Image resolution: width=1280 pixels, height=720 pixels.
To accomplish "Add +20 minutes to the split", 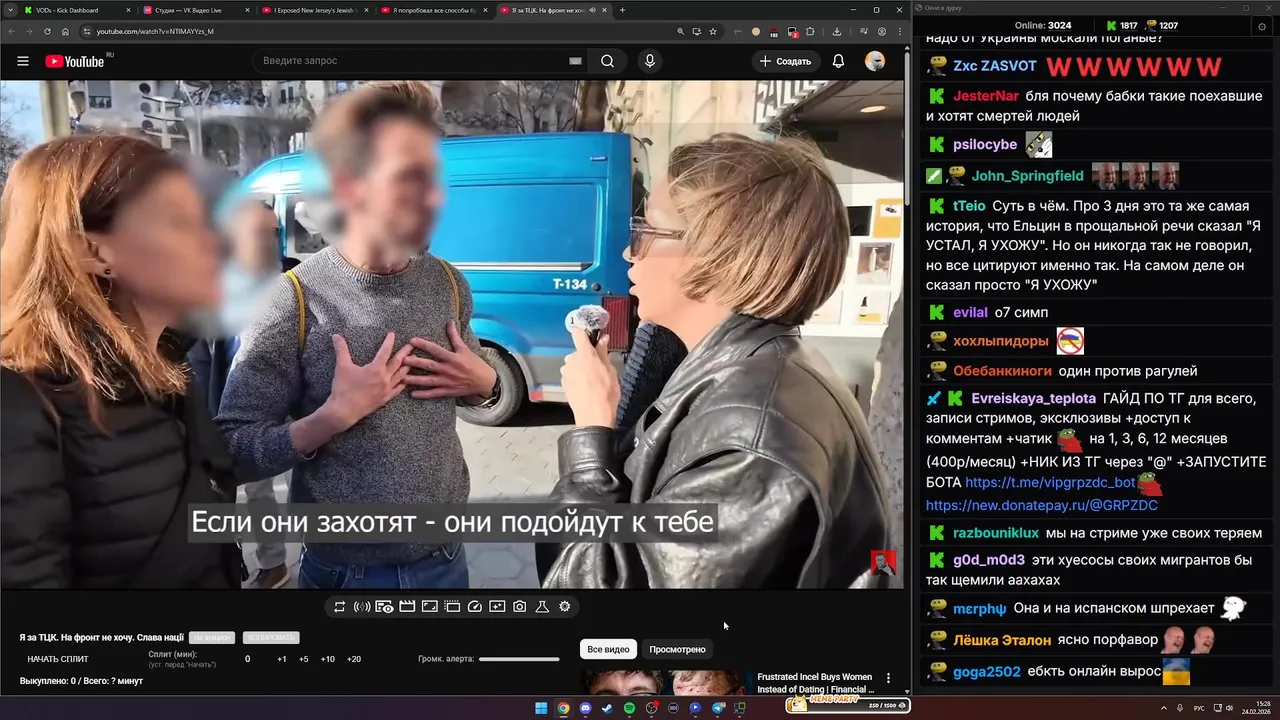I will click(354, 659).
